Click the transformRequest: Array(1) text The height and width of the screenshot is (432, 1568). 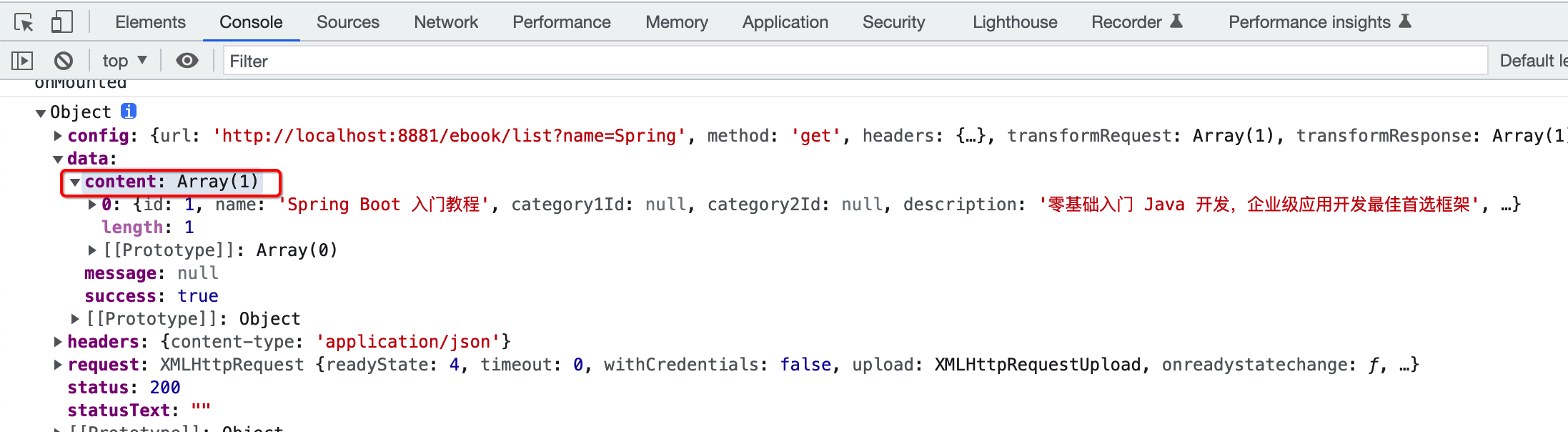click(1141, 135)
